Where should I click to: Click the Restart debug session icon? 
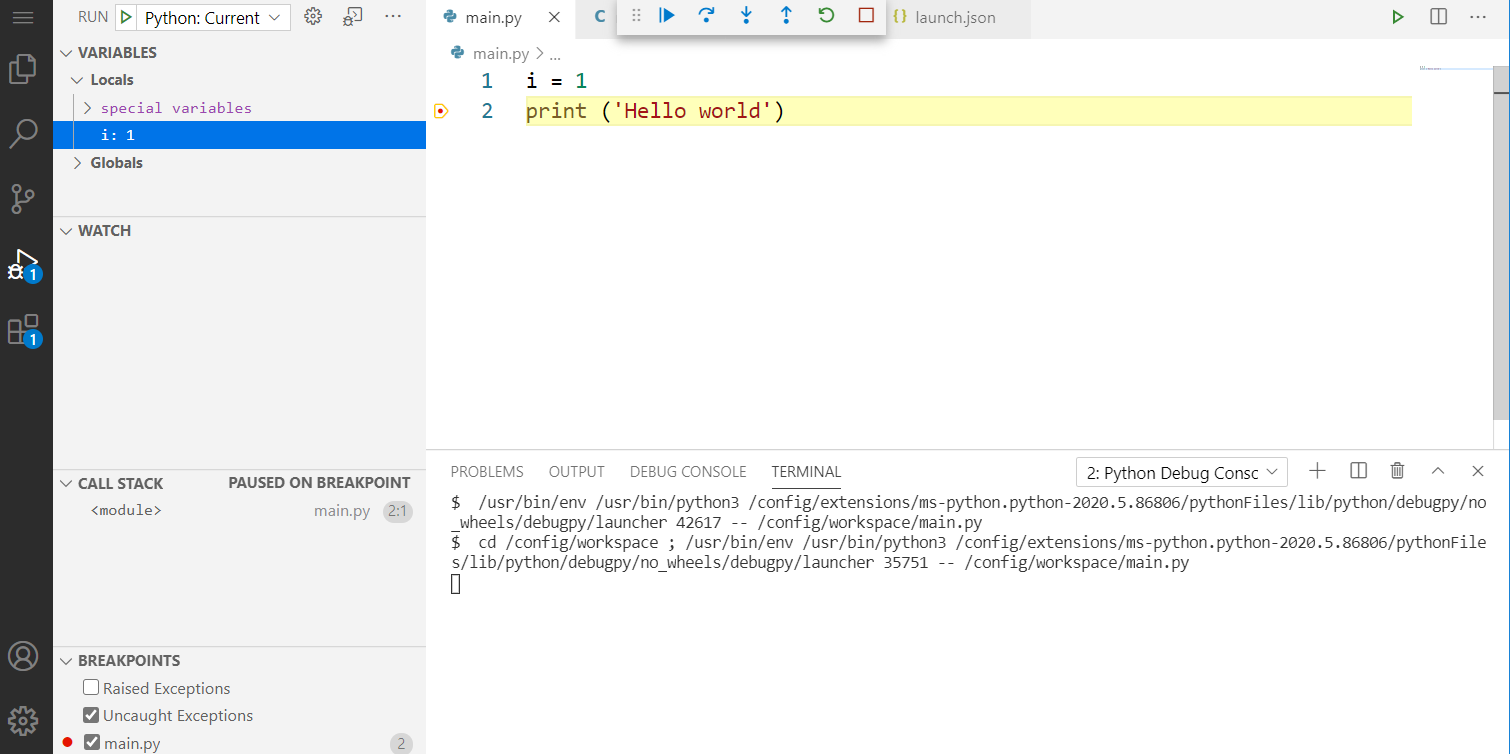pos(825,16)
